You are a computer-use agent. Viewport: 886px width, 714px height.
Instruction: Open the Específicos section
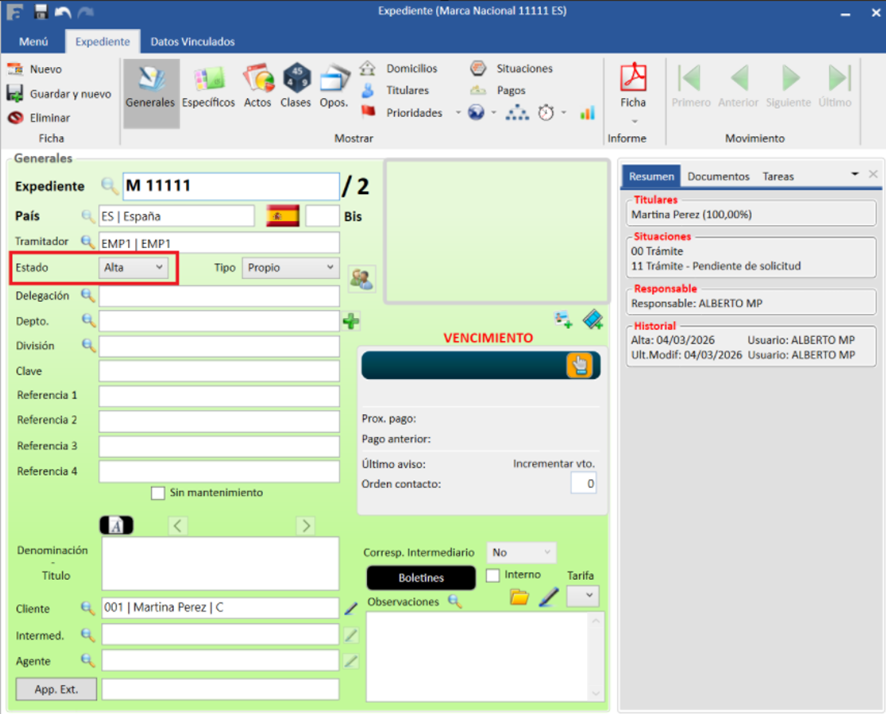(208, 86)
